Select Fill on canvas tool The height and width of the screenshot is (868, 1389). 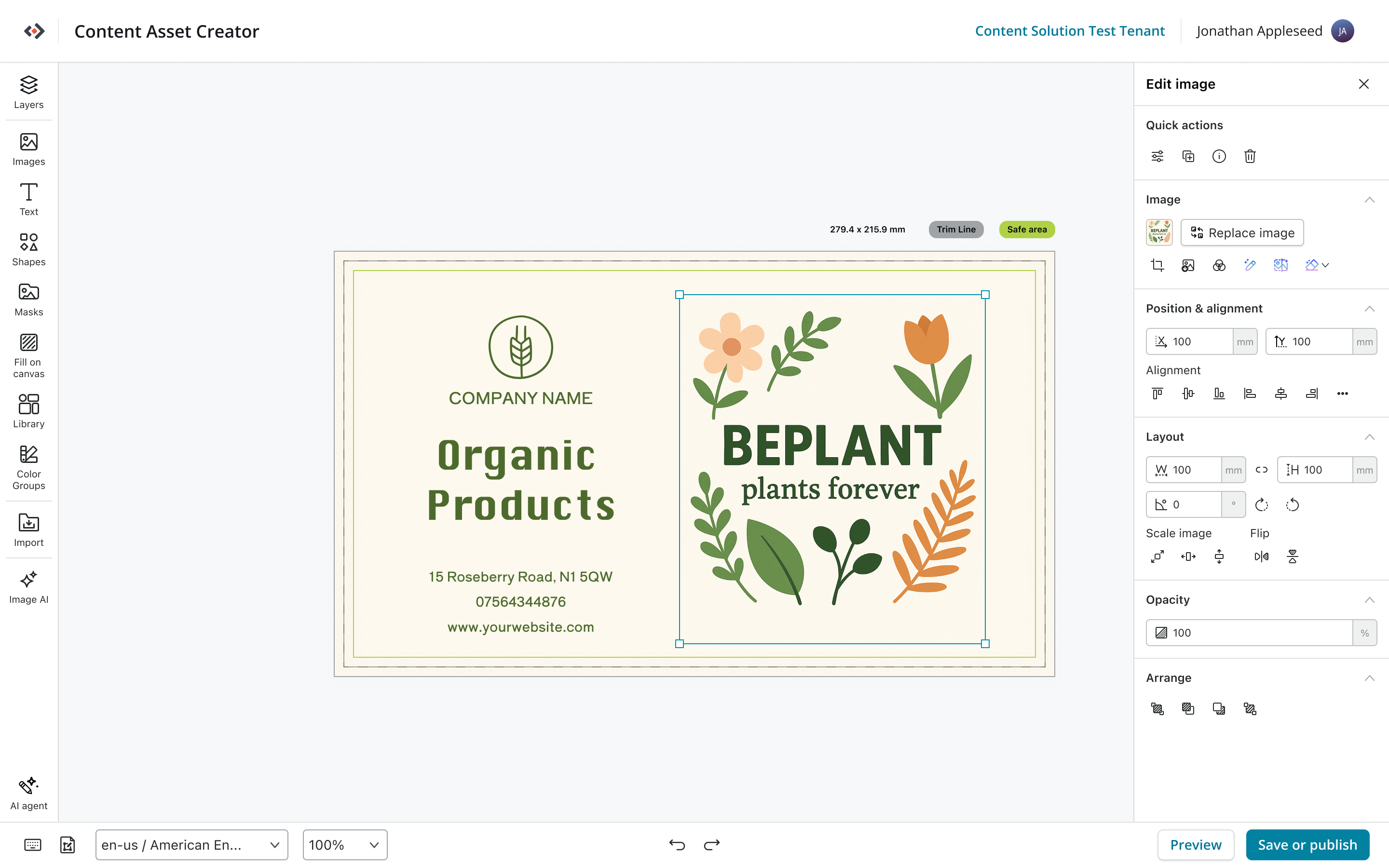(x=29, y=355)
